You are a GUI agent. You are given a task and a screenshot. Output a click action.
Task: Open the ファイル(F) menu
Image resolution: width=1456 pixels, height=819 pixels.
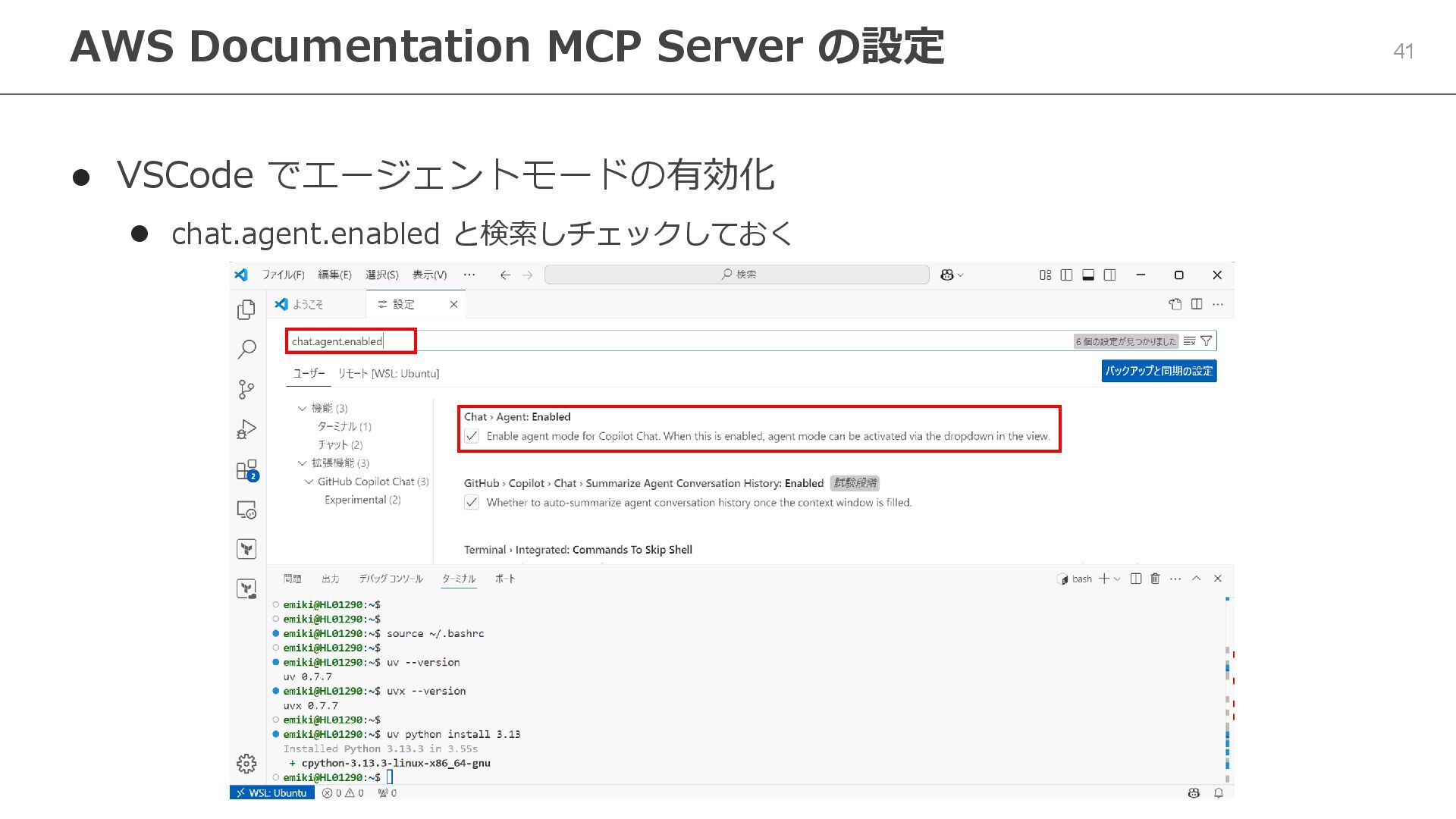tap(283, 275)
